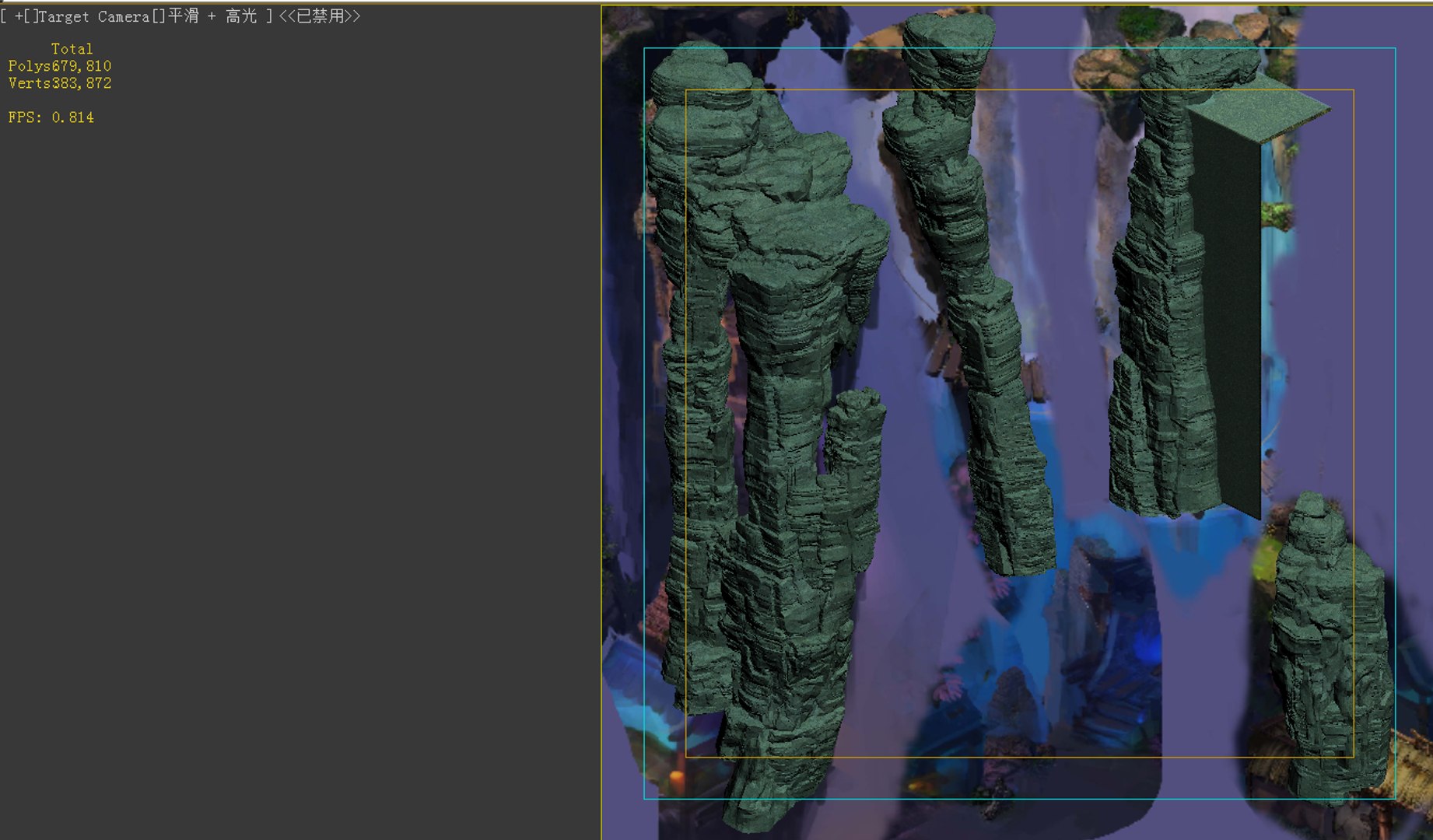Screen dimensions: 1433x840
Task: Click the Verts 383,872 statistic
Action: 60,83
